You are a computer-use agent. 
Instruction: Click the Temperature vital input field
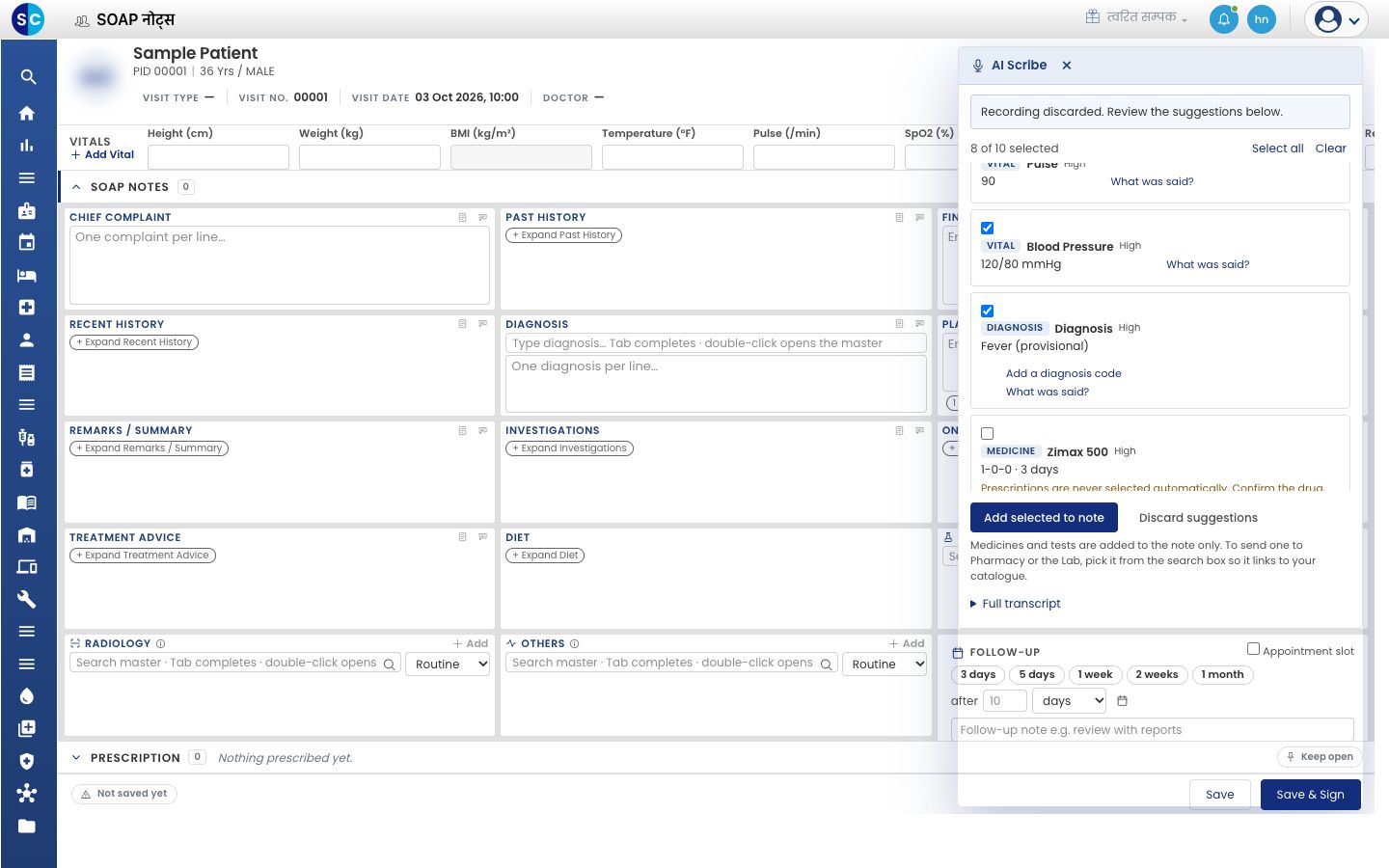[x=672, y=157]
